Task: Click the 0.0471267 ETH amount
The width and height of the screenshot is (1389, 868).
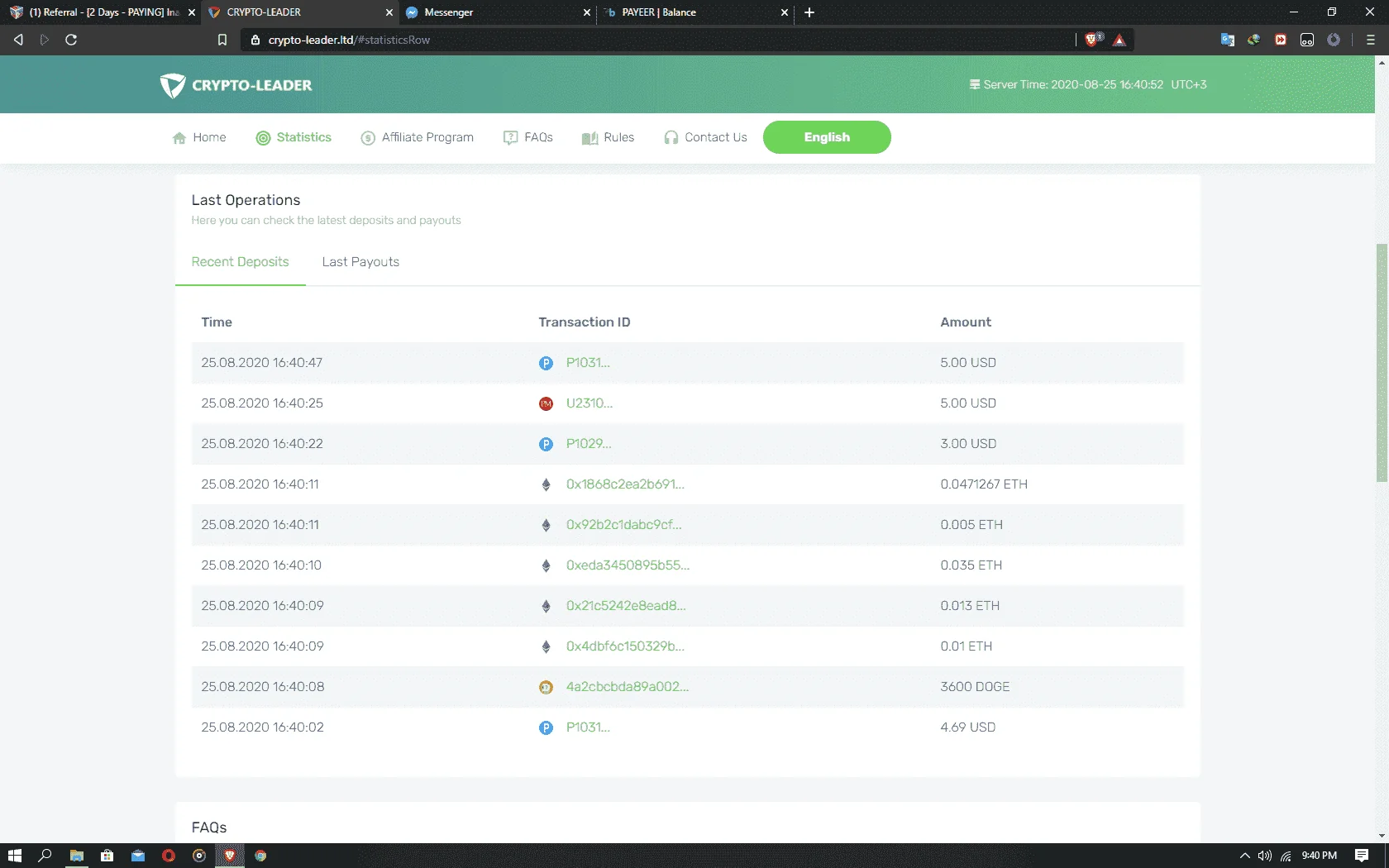Action: coord(984,484)
